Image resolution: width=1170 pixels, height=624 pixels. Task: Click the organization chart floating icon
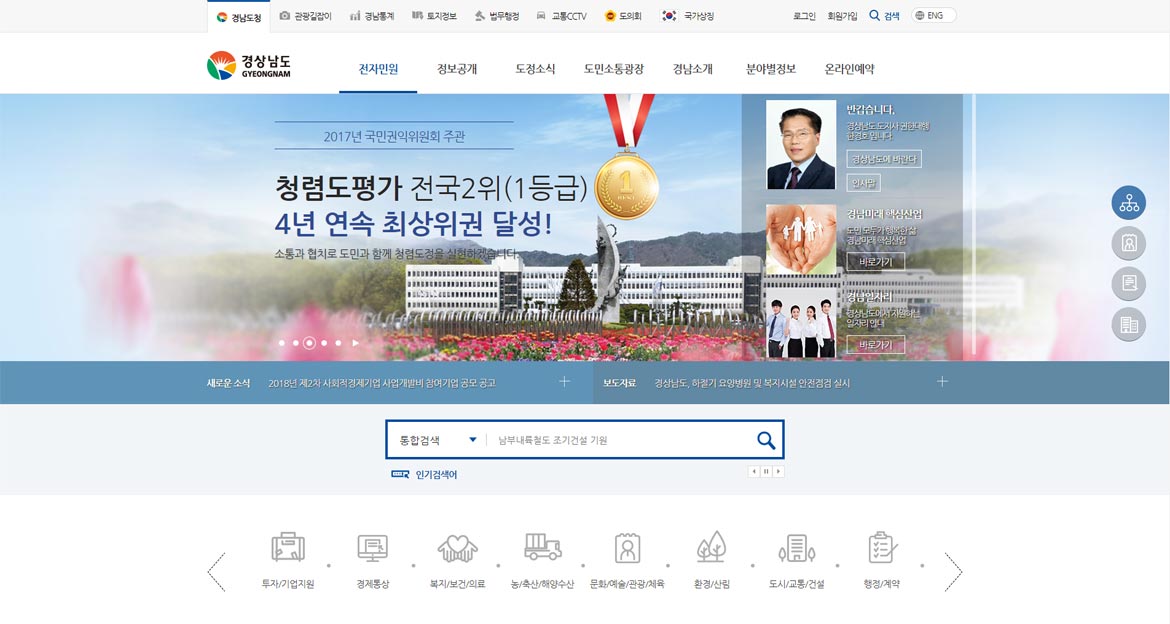[x=1129, y=202]
